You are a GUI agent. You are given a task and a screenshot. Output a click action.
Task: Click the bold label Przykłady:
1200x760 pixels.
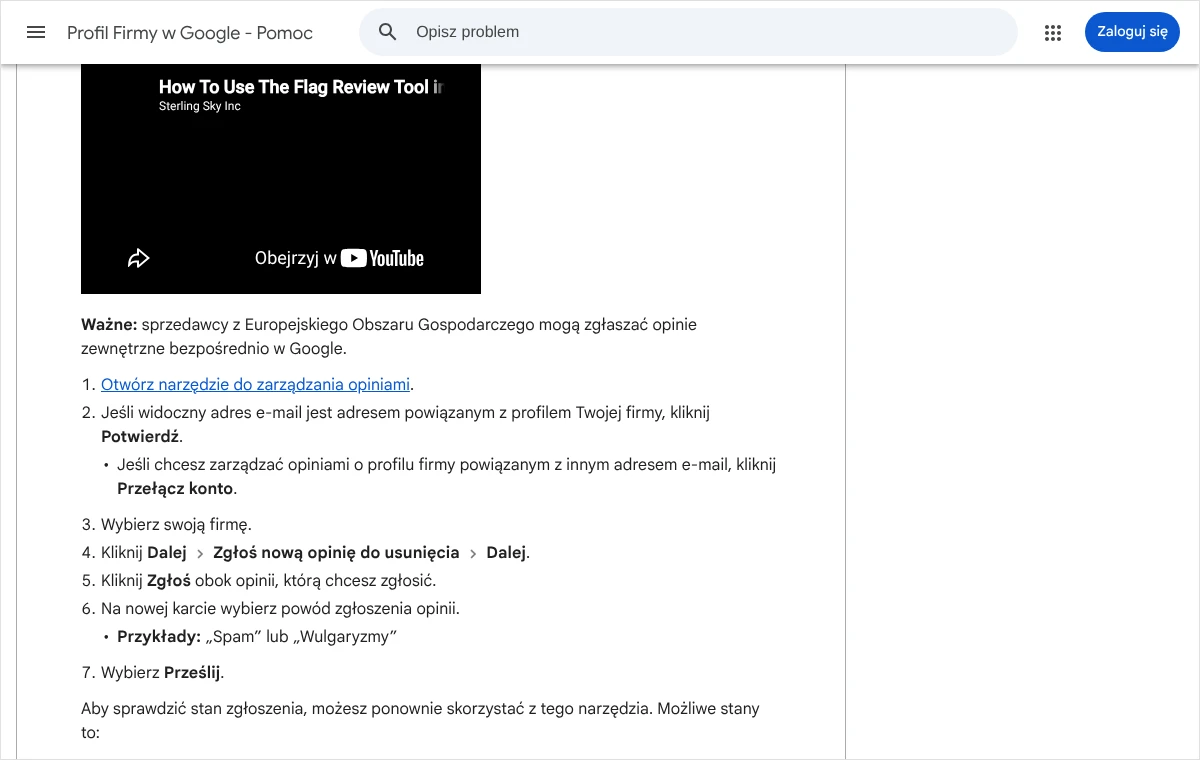159,636
